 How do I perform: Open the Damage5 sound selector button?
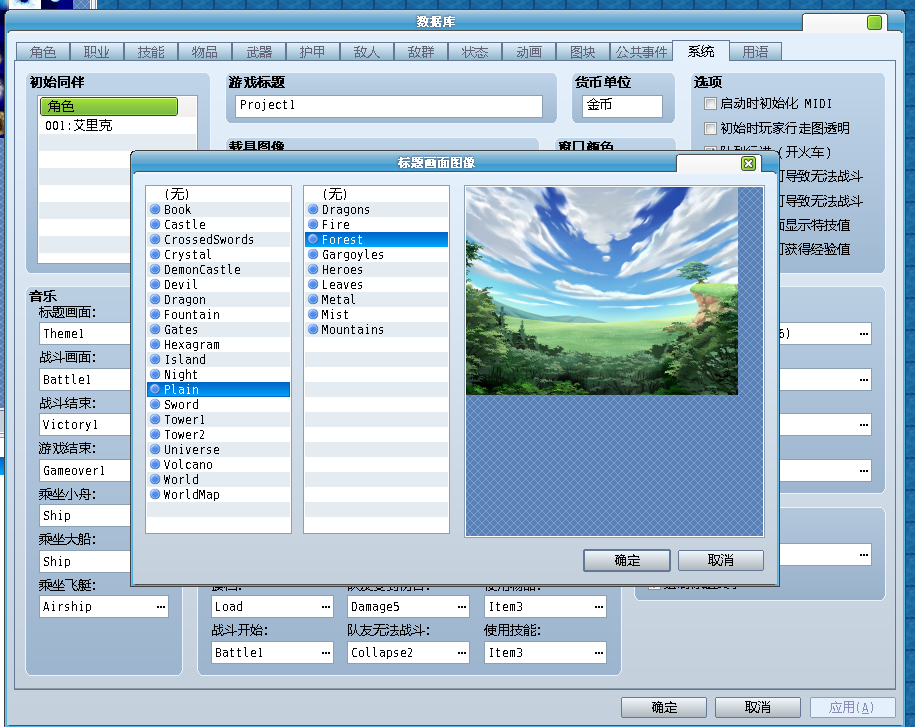coord(462,607)
